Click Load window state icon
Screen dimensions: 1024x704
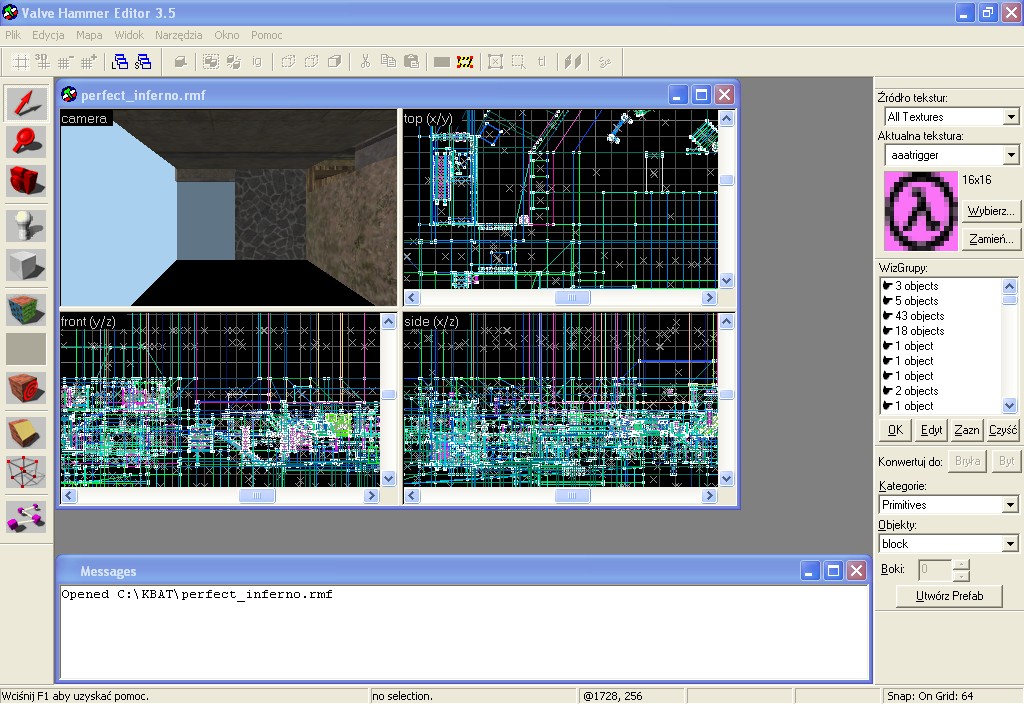pos(120,62)
